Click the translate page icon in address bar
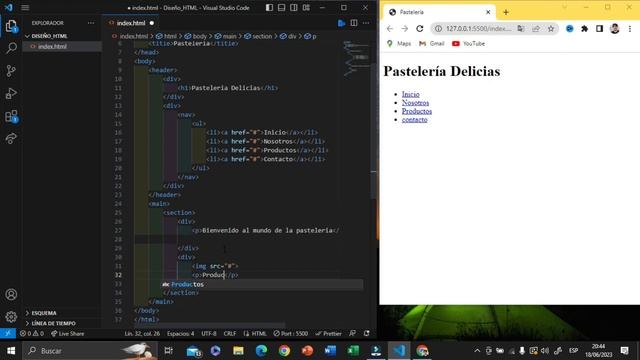This screenshot has width=640, height=360. [x=521, y=29]
